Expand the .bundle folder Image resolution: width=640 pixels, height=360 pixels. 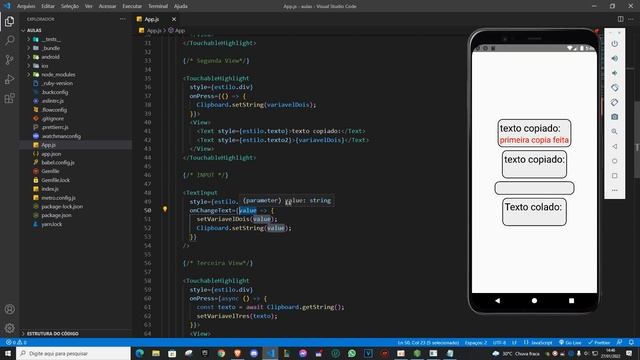(x=51, y=48)
